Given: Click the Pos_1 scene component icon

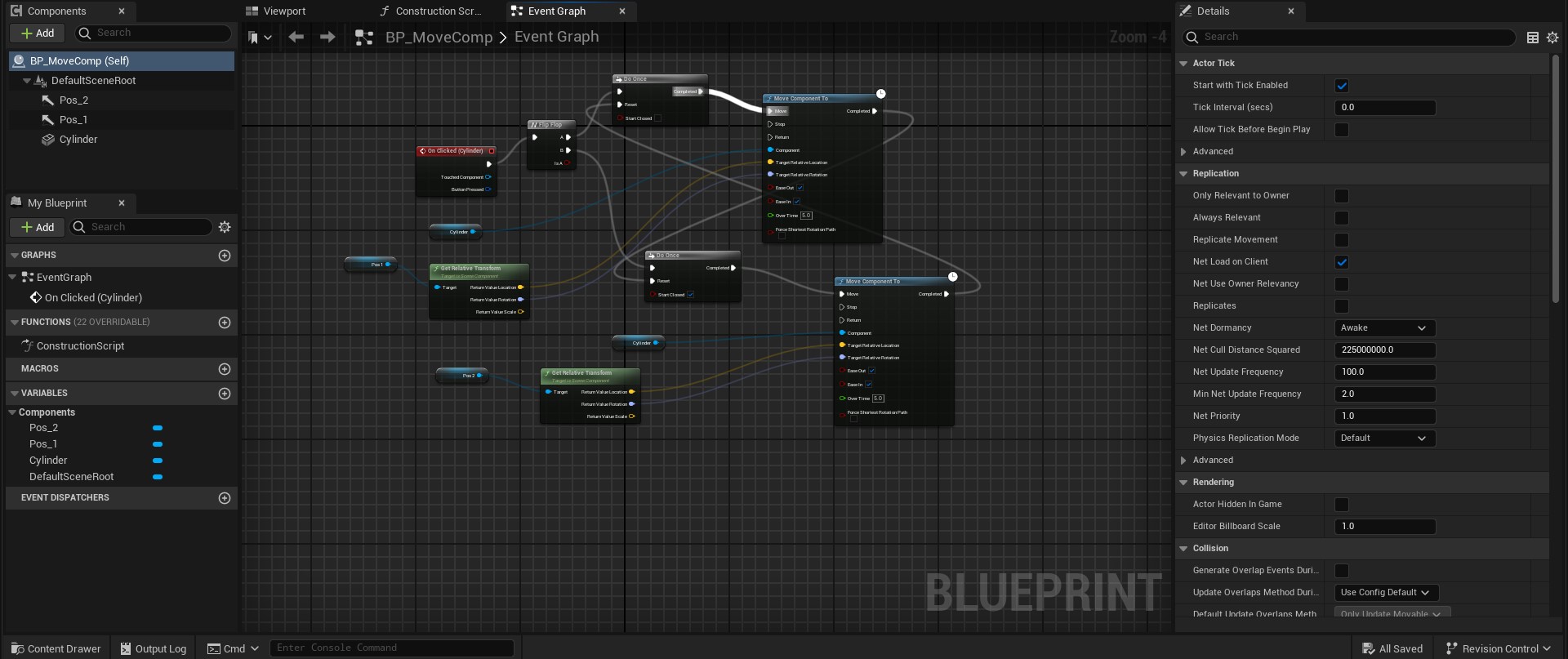Looking at the screenshot, I should [48, 120].
